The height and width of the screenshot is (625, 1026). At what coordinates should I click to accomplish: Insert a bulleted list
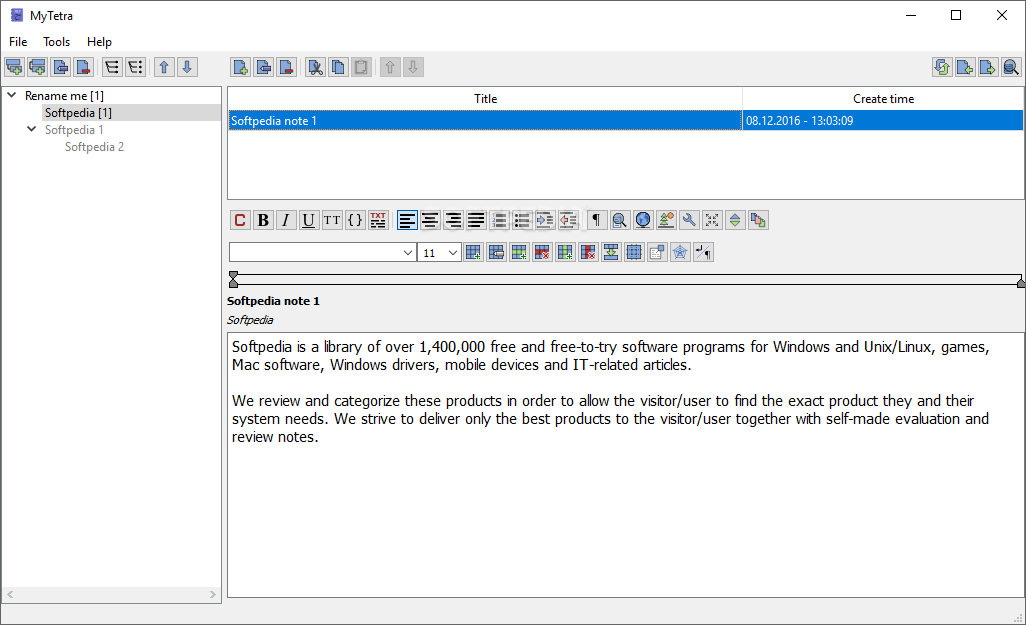click(522, 221)
